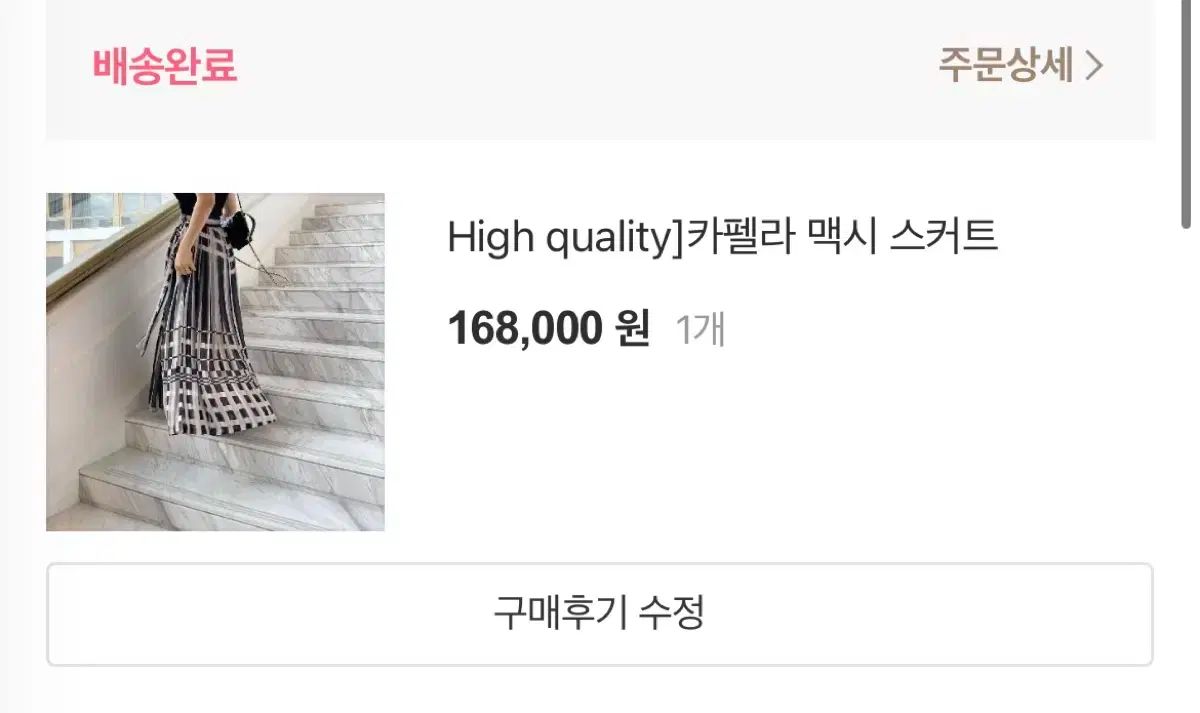Click the 1개 quantity label
The height and width of the screenshot is (713, 1200).
click(x=700, y=329)
